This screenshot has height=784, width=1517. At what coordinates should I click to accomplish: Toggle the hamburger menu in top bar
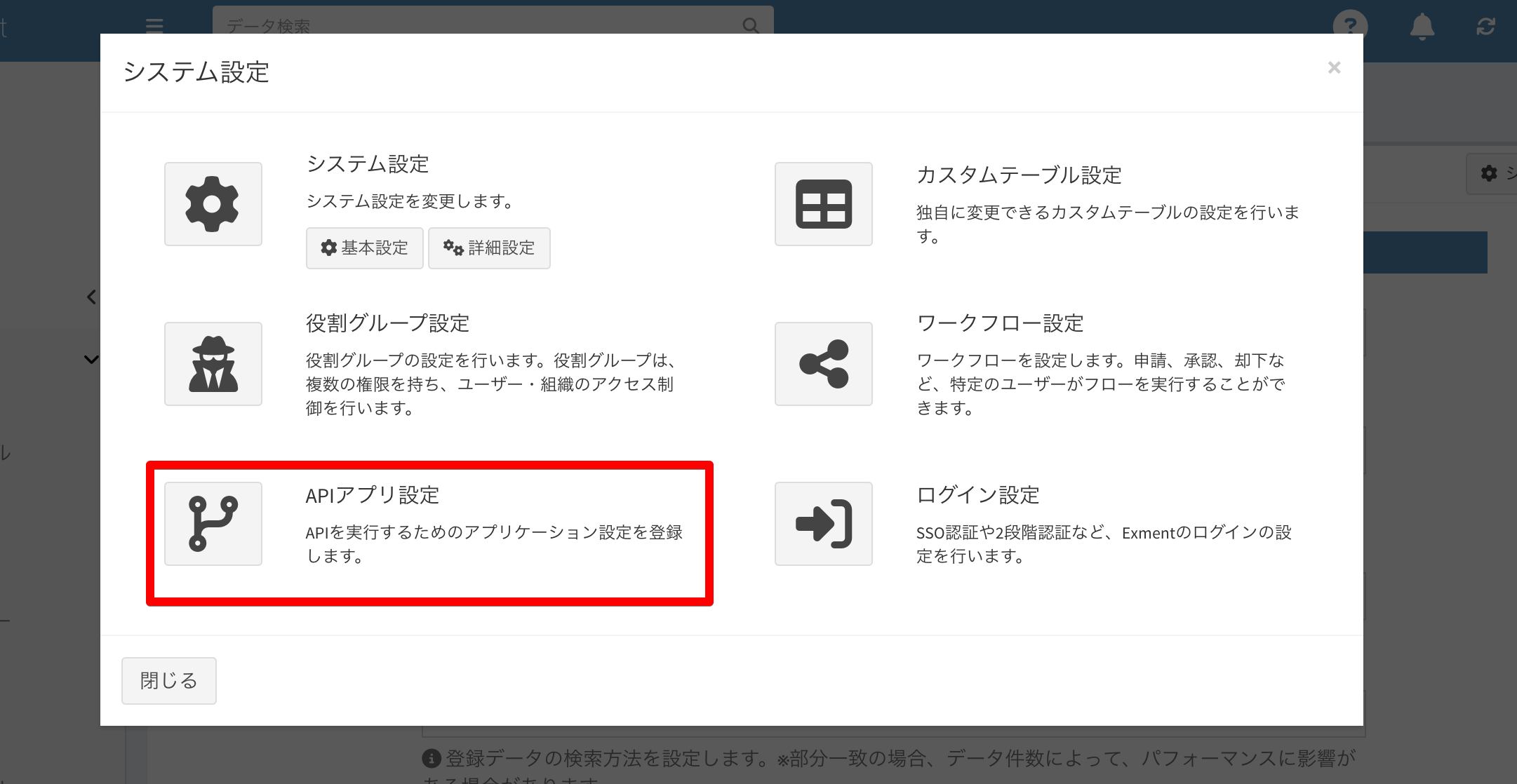pyautogui.click(x=154, y=26)
